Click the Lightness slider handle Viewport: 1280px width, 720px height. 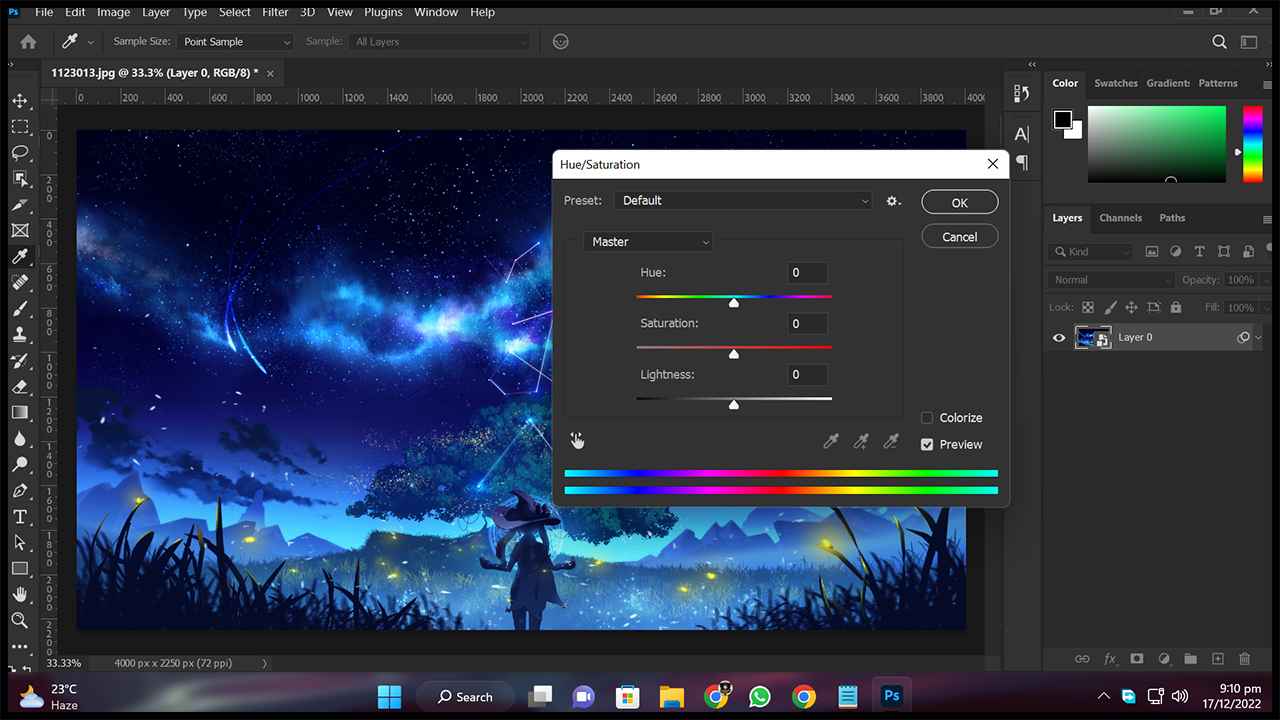point(734,404)
